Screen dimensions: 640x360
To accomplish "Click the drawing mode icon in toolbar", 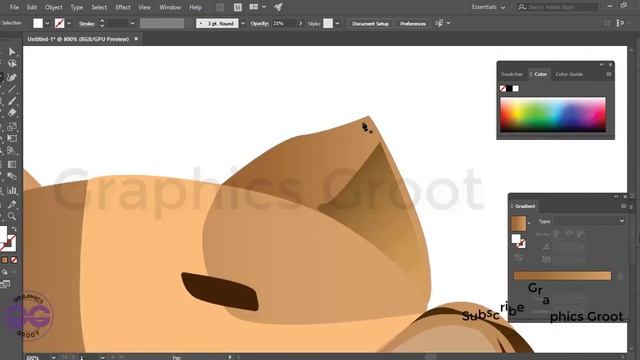I will (x=4, y=272).
